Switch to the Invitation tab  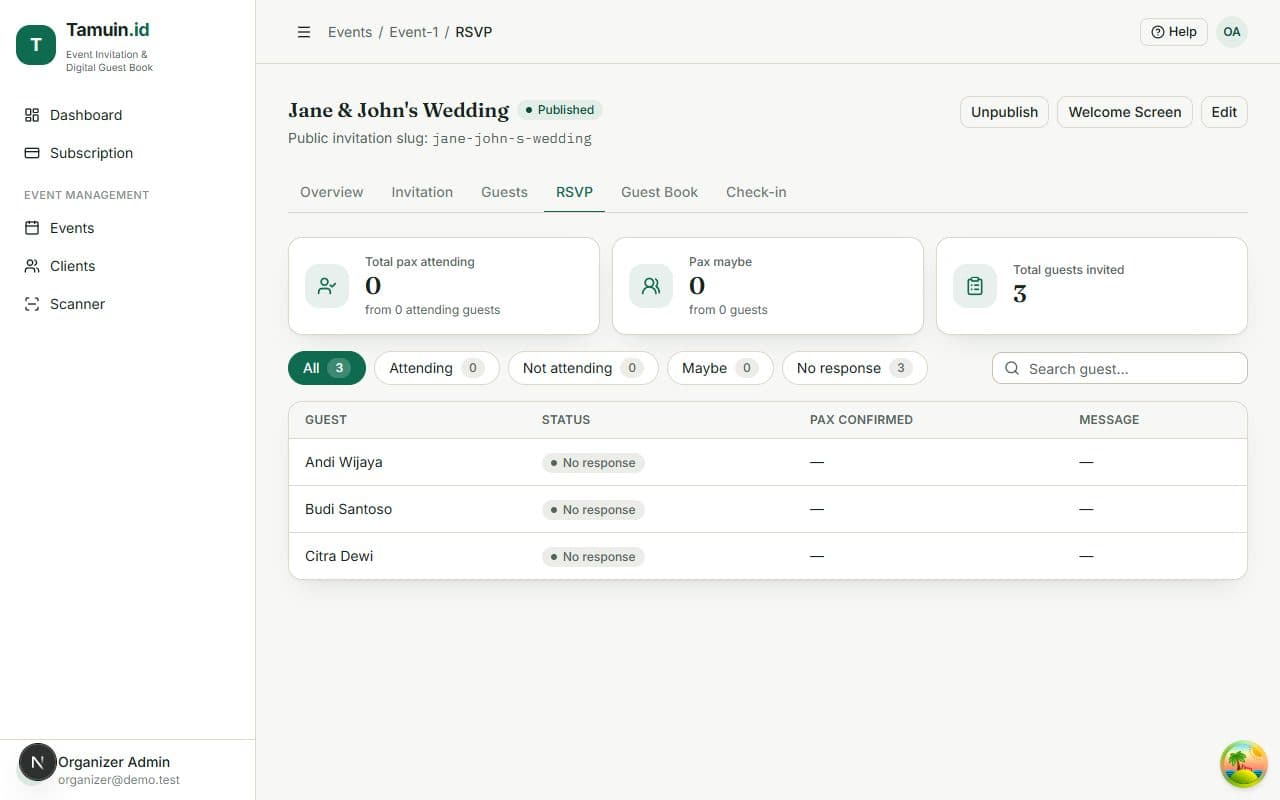[422, 192]
